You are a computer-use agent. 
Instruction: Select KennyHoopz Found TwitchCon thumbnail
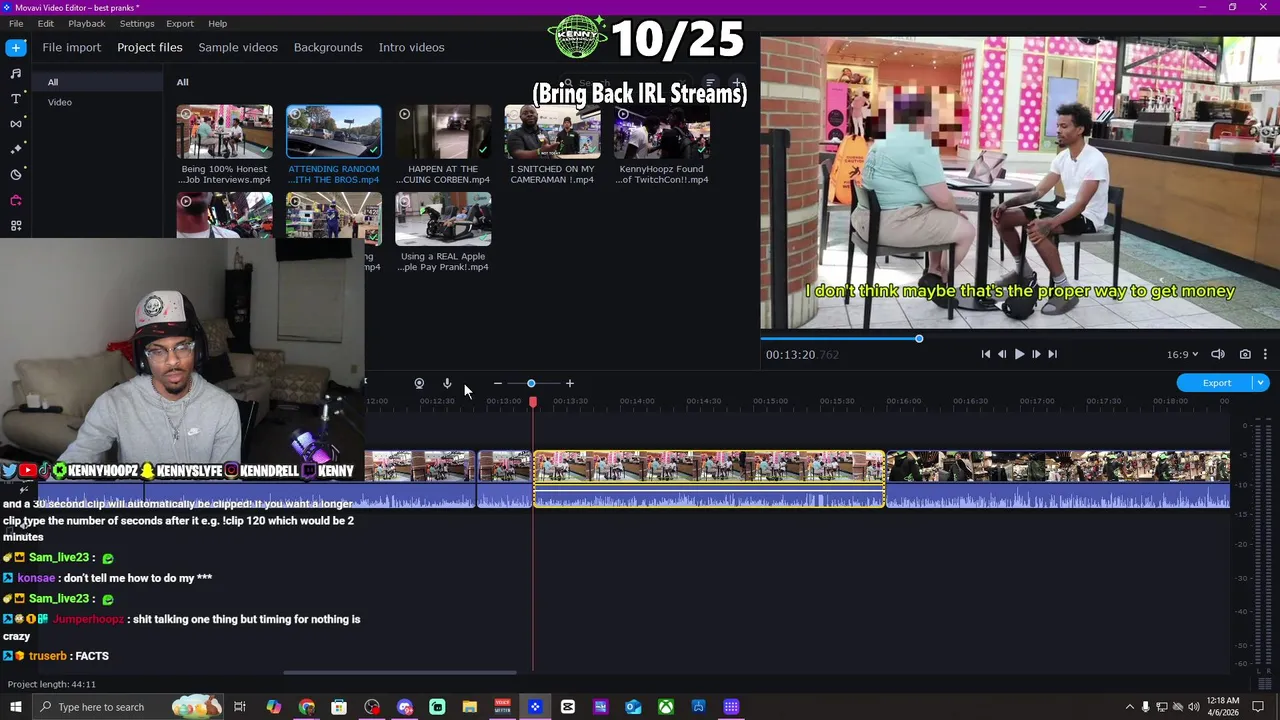662,131
